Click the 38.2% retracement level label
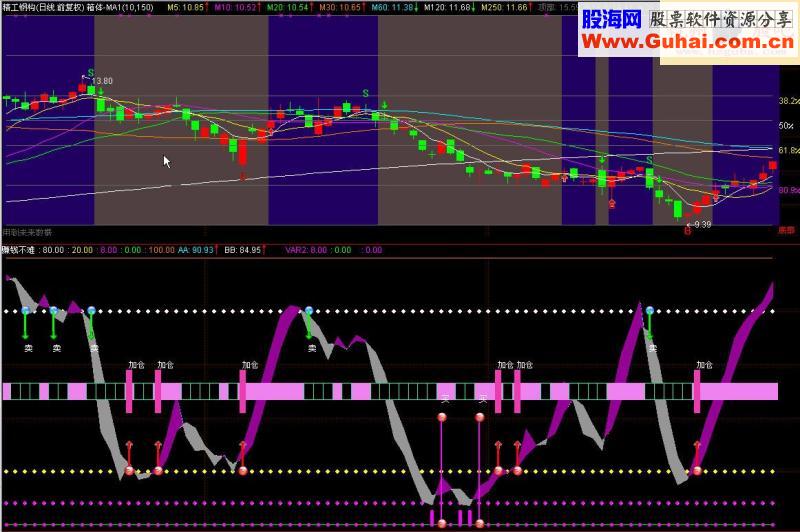This screenshot has height=532, width=800. coord(789,101)
